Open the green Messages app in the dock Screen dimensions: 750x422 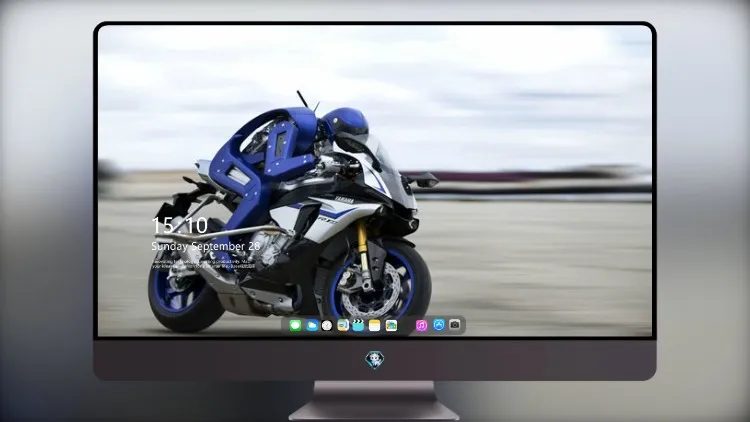click(x=295, y=325)
